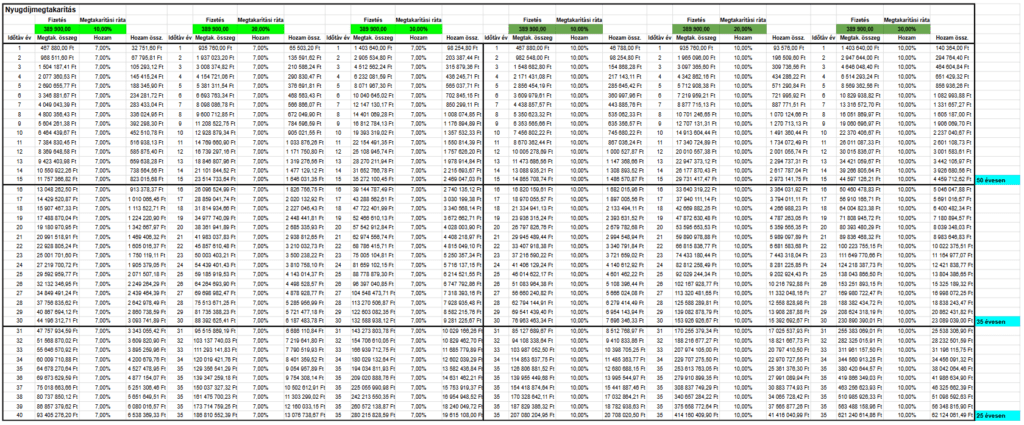The height and width of the screenshot is (425, 1024).
Task: Click the bright green 10,00% savings rate cell
Action: click(x=103, y=29)
